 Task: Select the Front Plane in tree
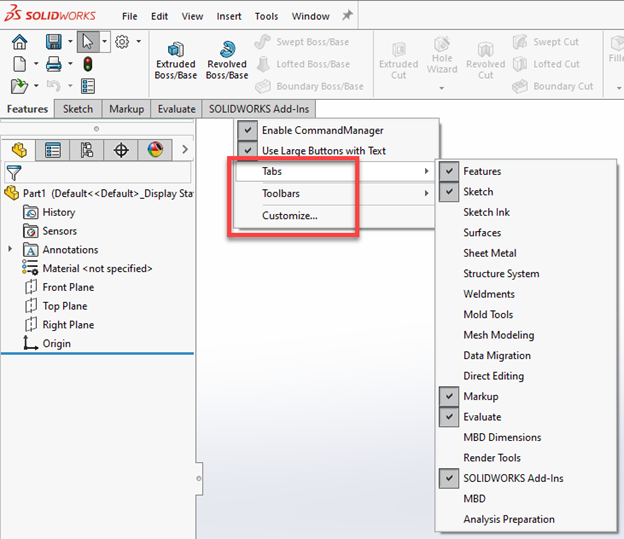point(60,287)
